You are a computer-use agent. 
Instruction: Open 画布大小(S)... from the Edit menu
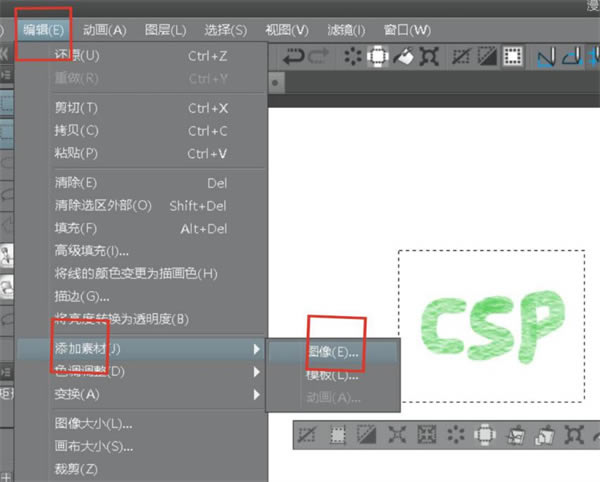141,446
